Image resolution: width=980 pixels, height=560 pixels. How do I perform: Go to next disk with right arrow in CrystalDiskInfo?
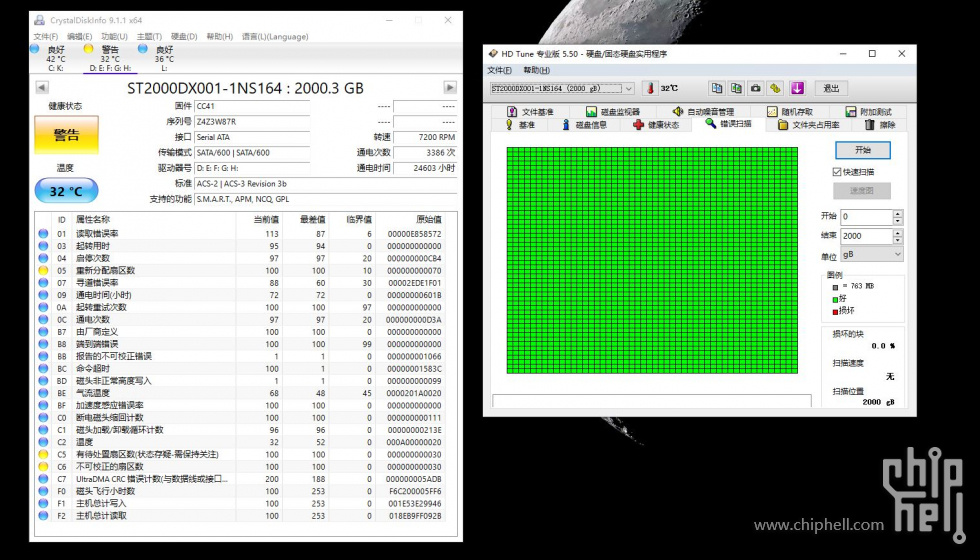click(x=450, y=88)
